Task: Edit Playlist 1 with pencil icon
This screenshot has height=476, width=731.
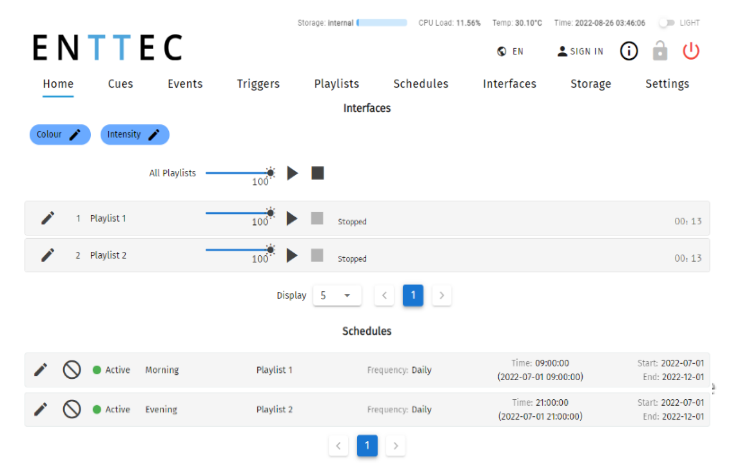Action: tap(48, 218)
